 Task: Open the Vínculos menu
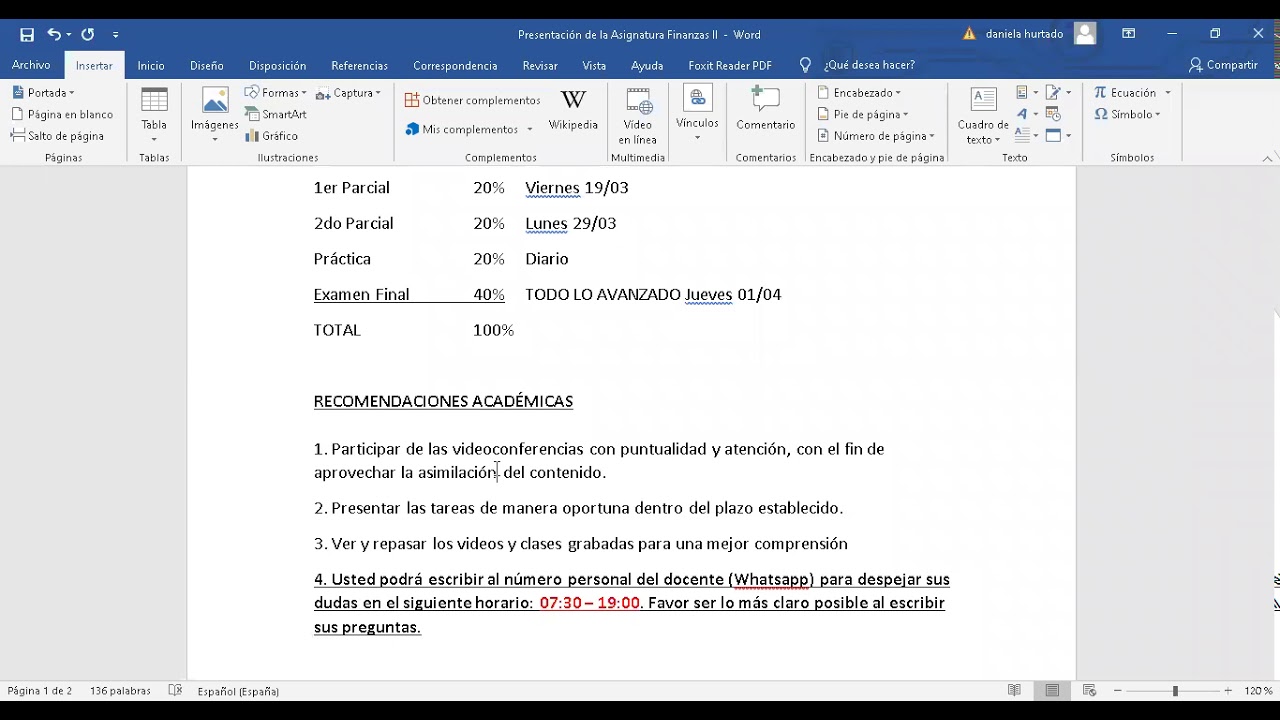click(x=697, y=113)
